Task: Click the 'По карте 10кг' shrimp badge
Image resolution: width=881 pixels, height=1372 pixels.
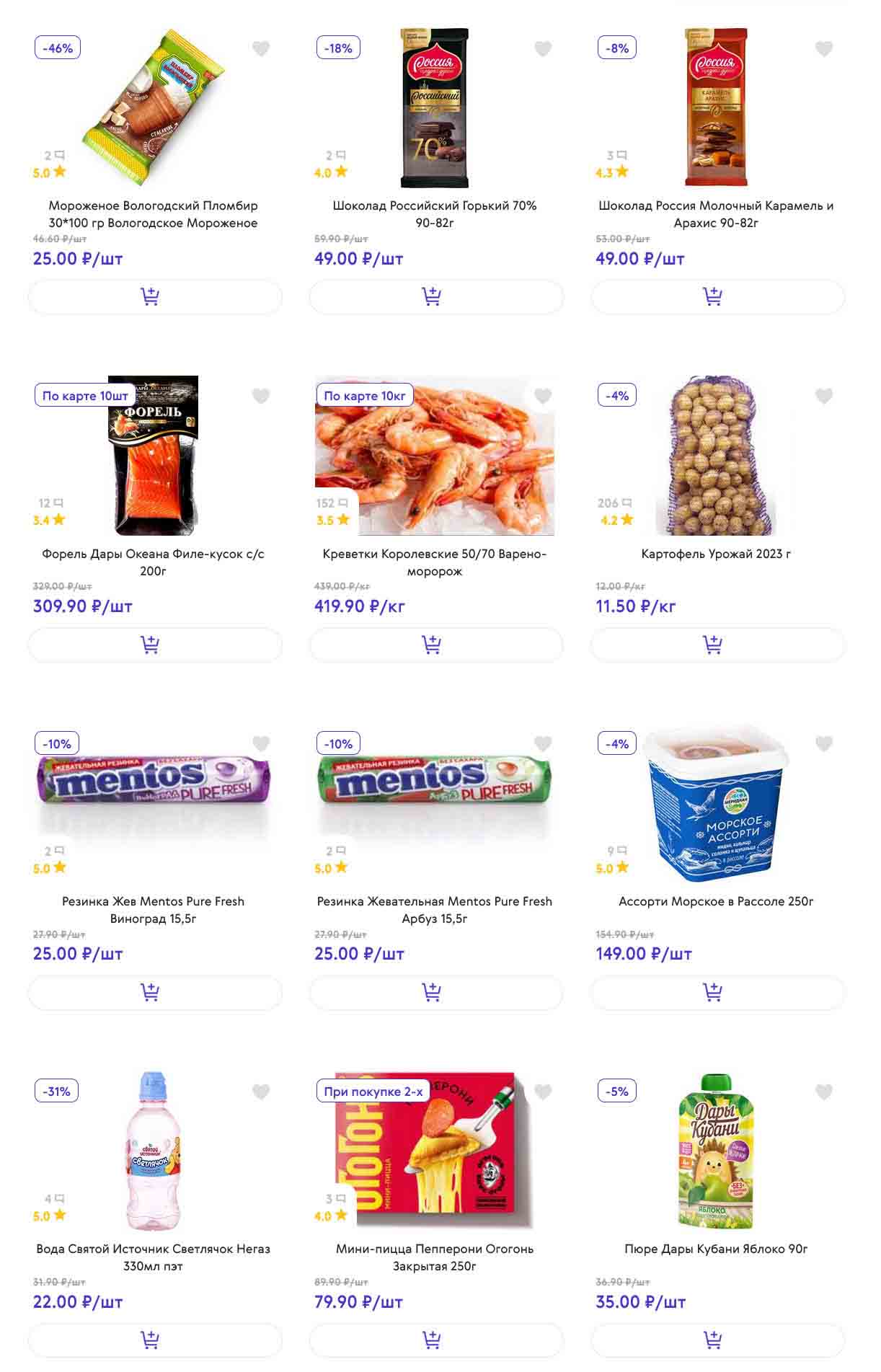Action: pyautogui.click(x=365, y=396)
